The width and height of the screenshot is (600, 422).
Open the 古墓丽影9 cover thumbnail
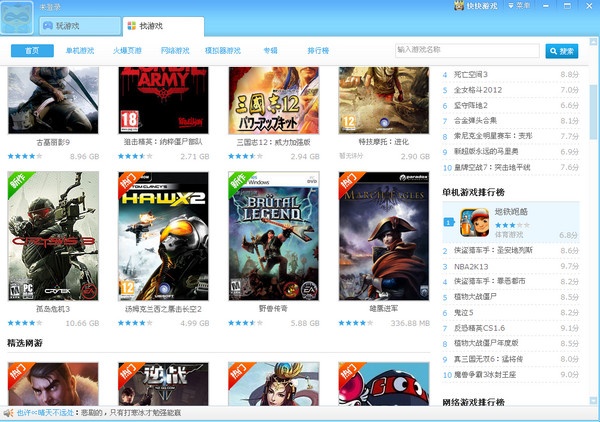(53, 100)
